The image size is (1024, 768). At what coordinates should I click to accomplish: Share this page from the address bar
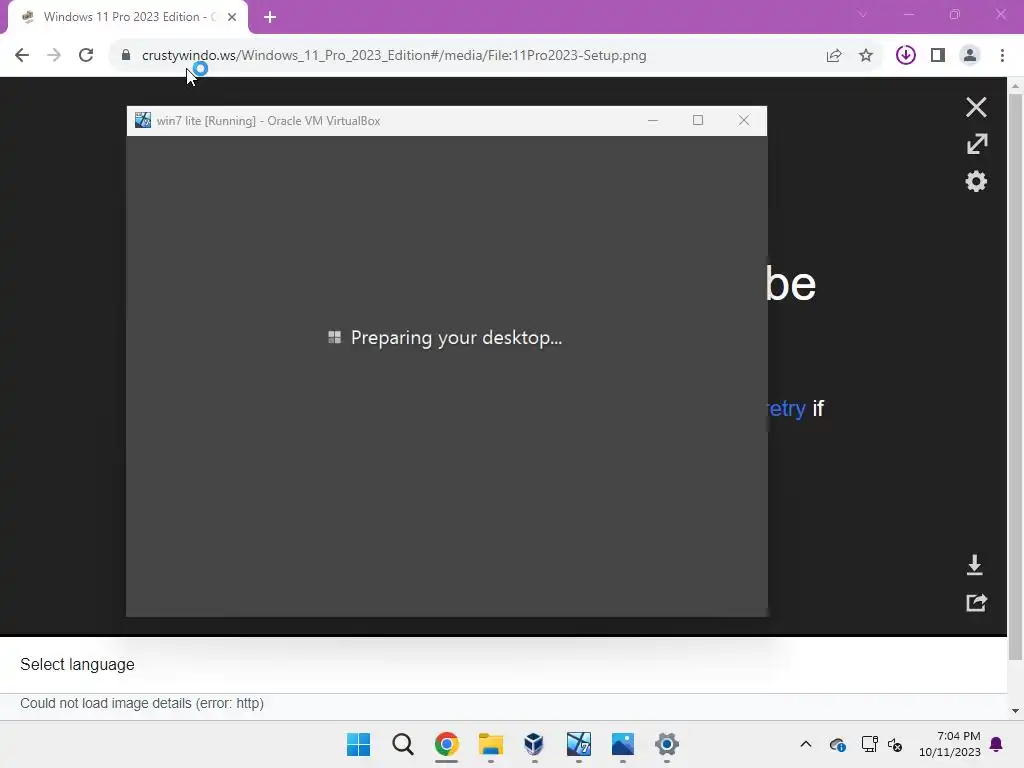[834, 56]
